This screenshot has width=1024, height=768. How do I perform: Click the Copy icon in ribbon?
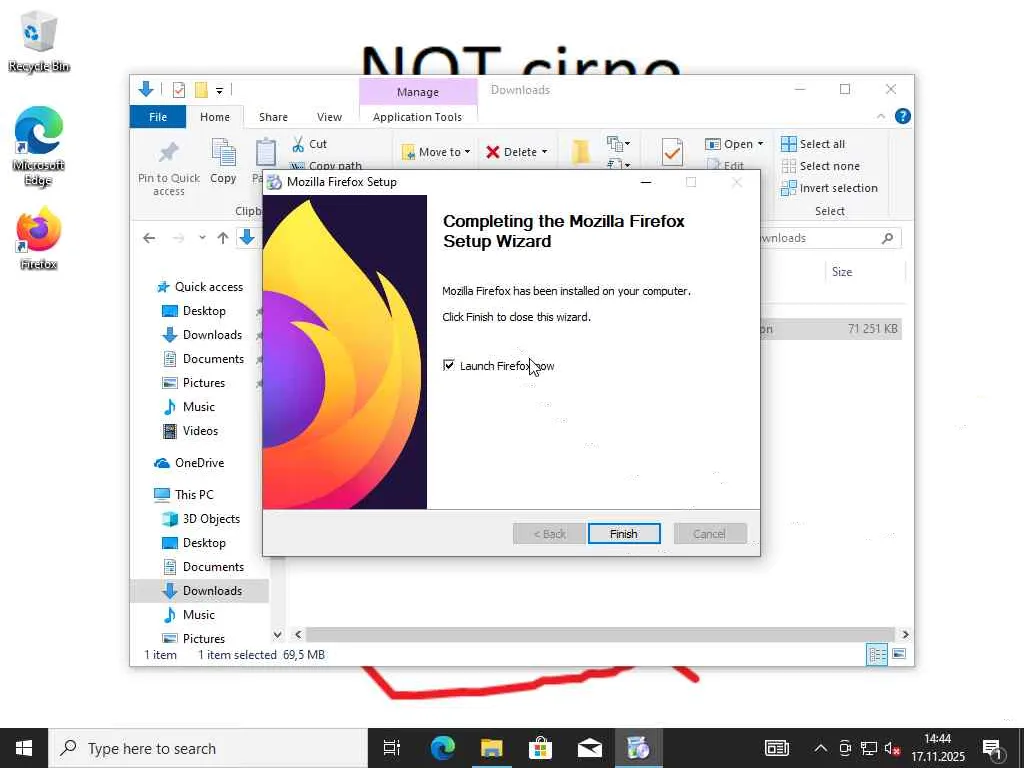[x=223, y=153]
